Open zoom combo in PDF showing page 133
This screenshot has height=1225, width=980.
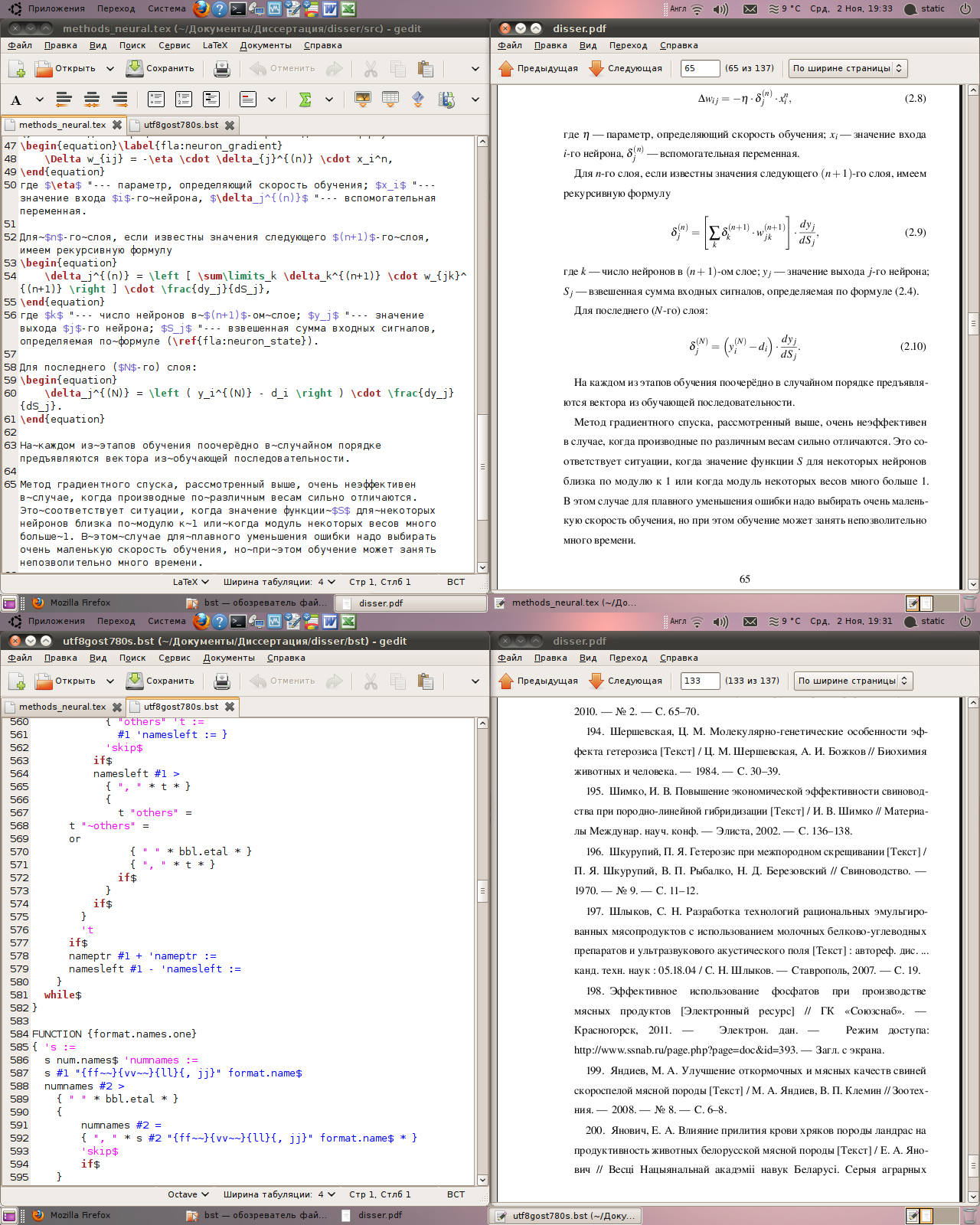click(853, 681)
